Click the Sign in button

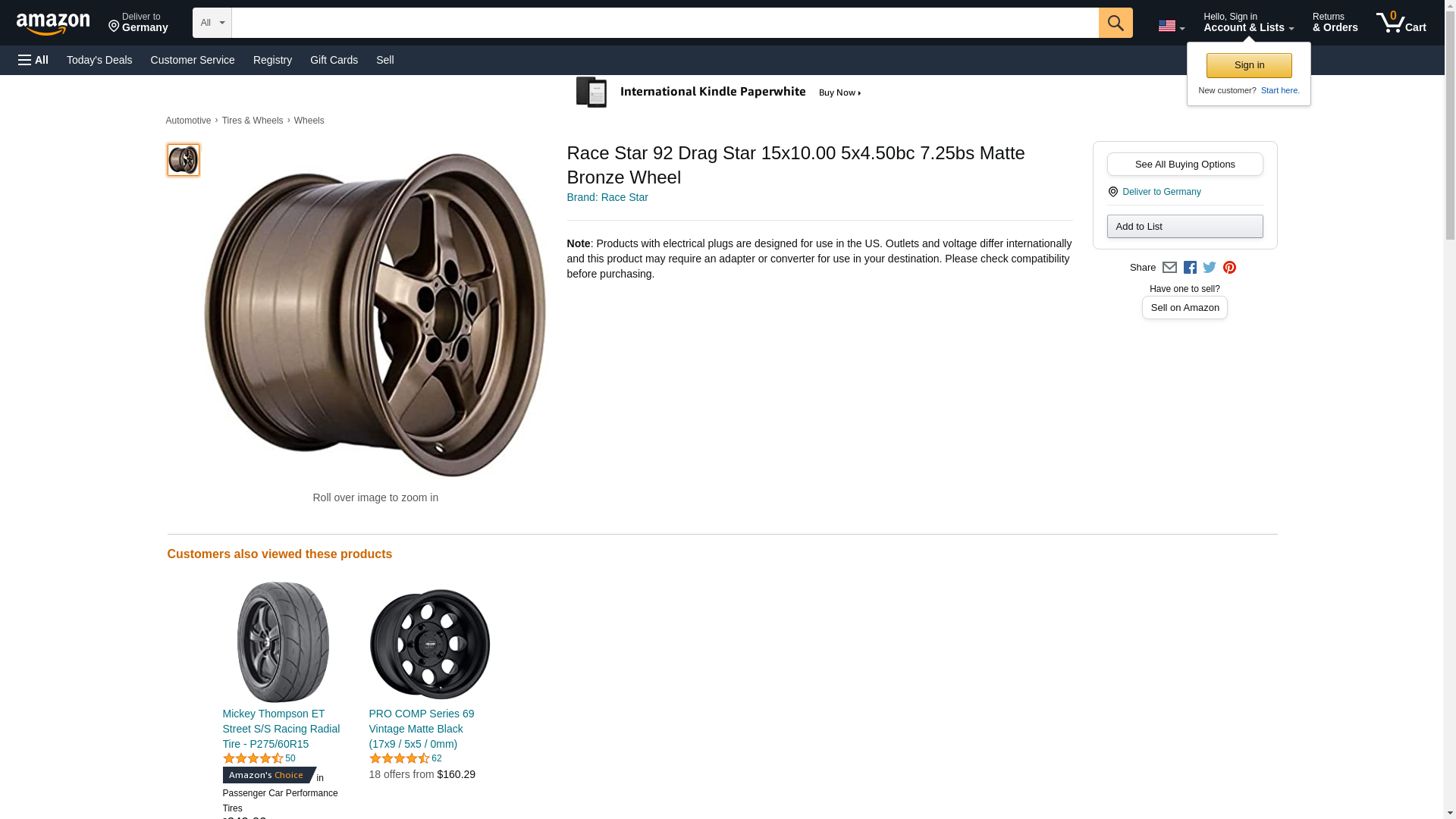(1249, 65)
